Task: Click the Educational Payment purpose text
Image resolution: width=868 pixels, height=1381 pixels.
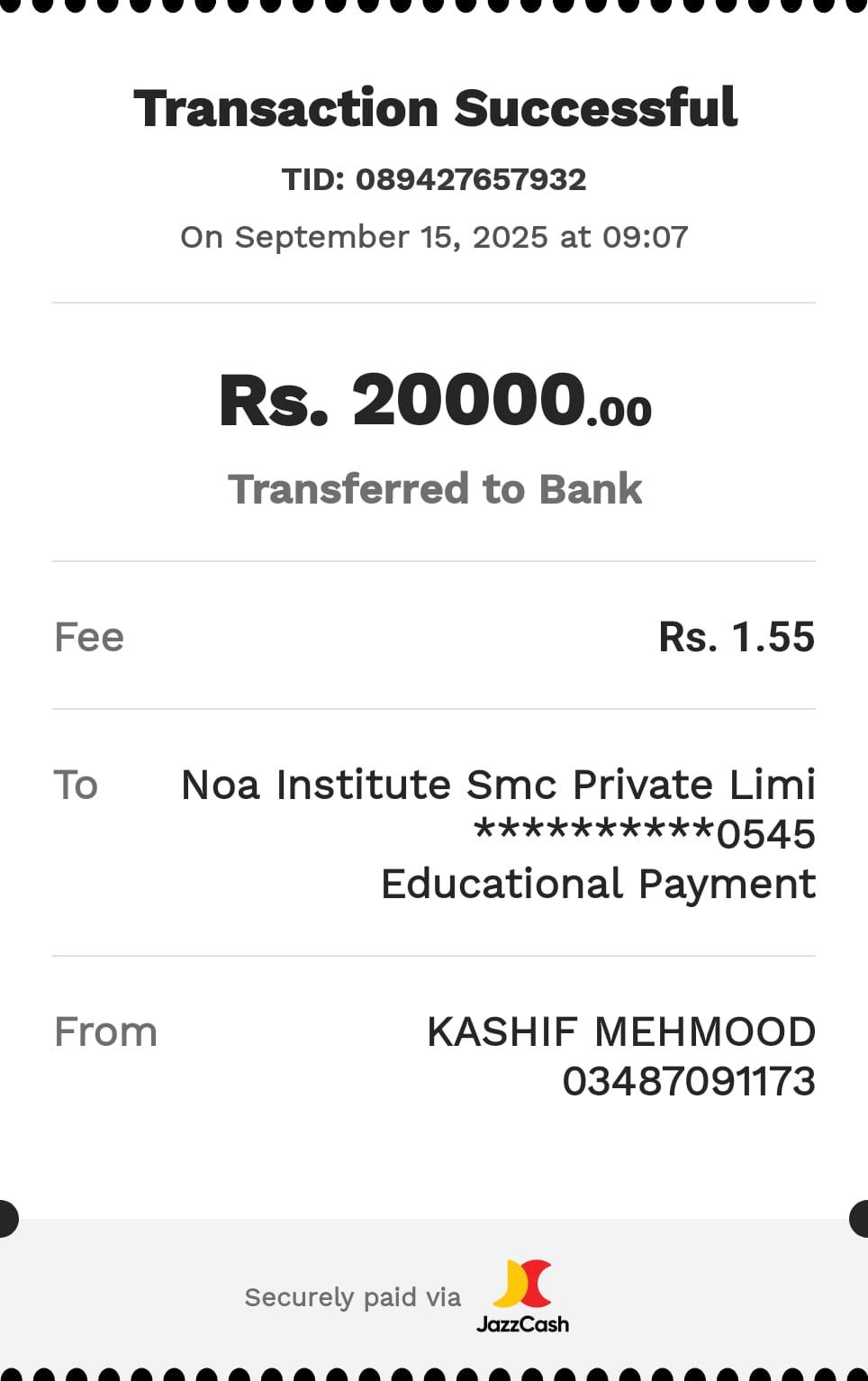Action: tap(598, 884)
